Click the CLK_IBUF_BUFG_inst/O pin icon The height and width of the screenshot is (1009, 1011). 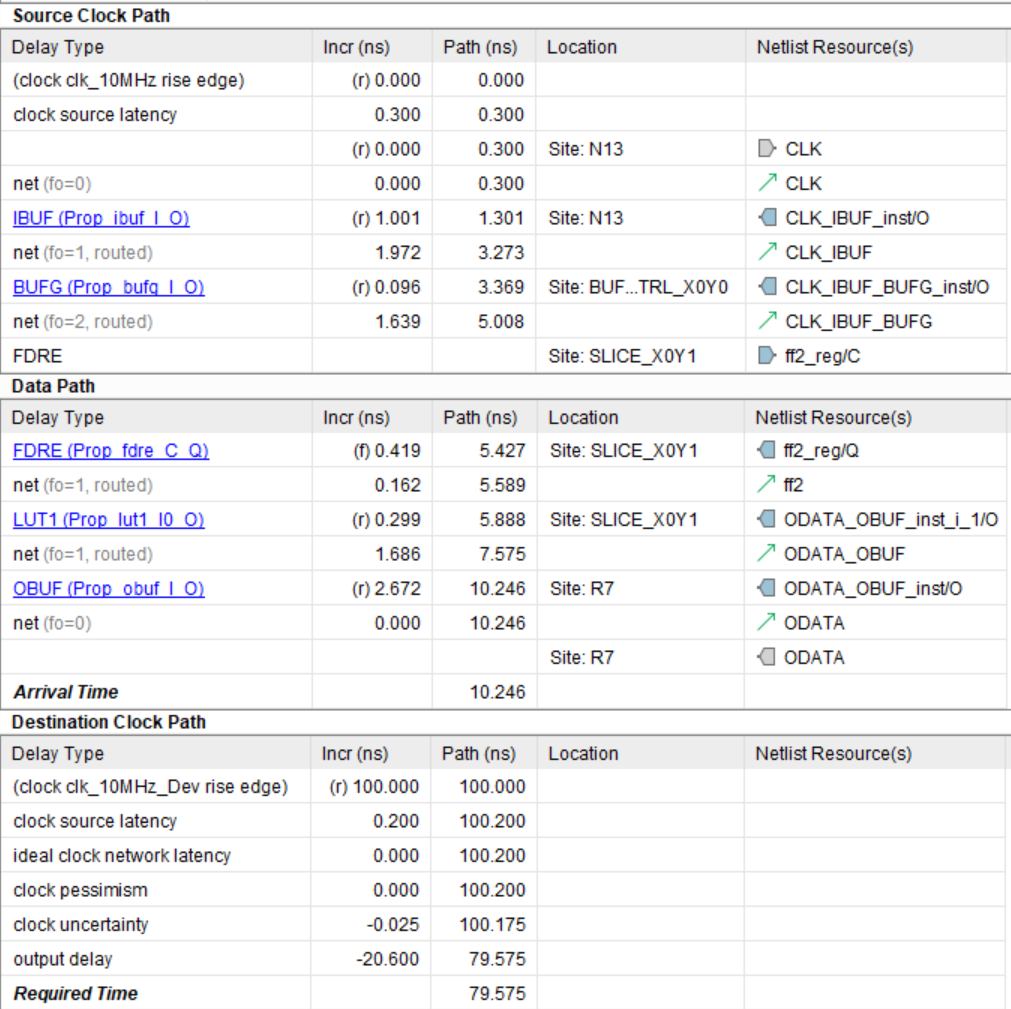point(767,287)
